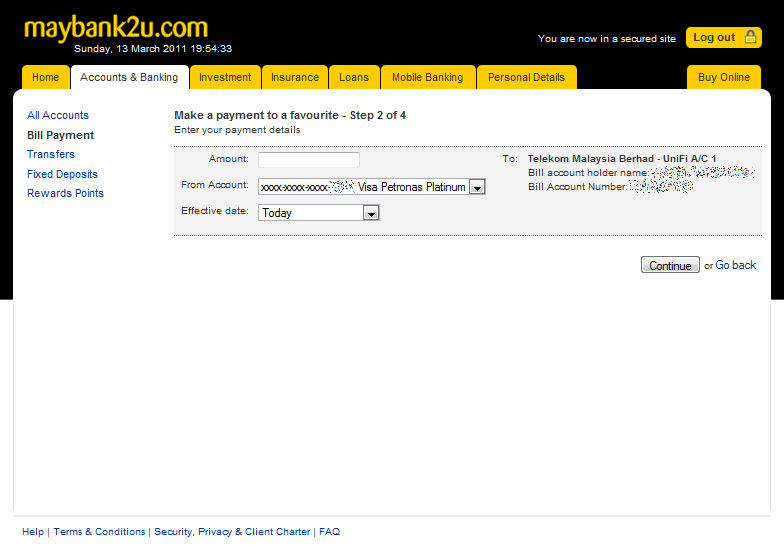784x550 pixels.
Task: Go to Fixed Deposits
Action: [62, 174]
